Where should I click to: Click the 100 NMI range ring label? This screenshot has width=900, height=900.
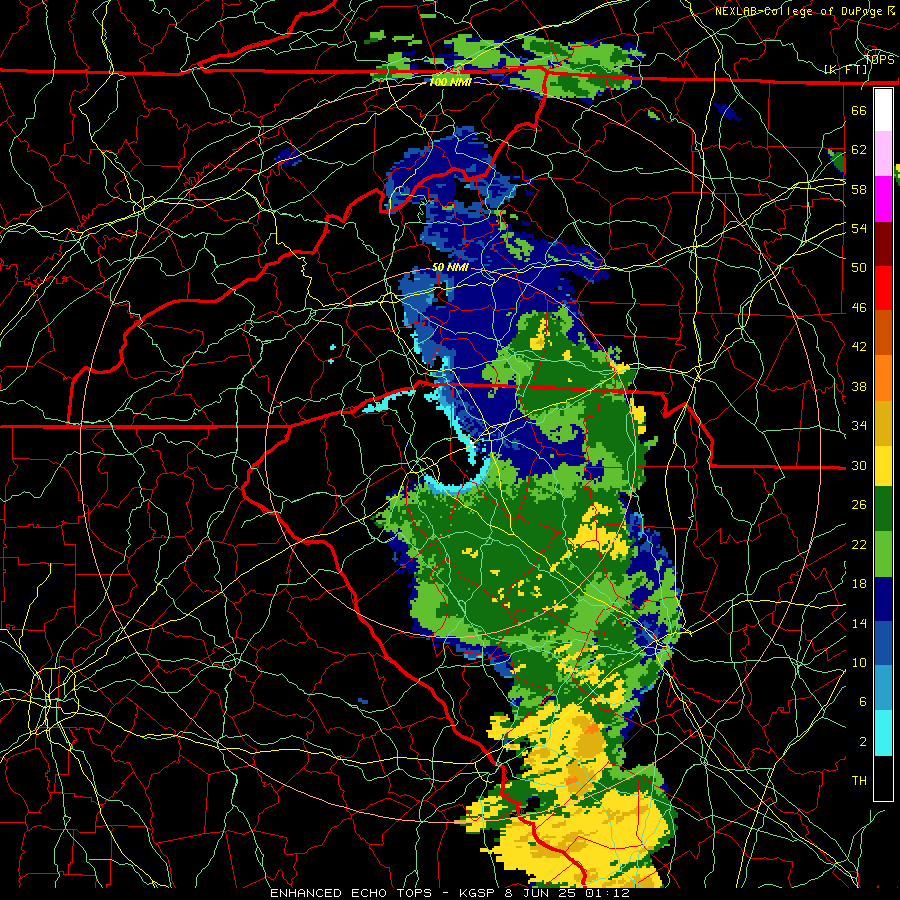(x=450, y=82)
